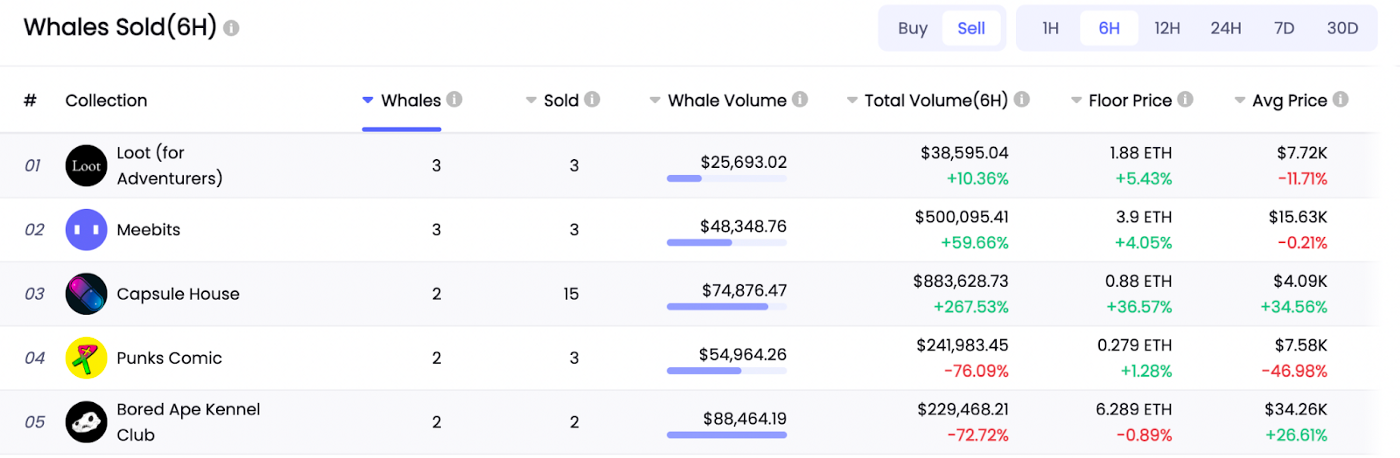Open Loot (for Adventurers) collection link

click(170, 166)
